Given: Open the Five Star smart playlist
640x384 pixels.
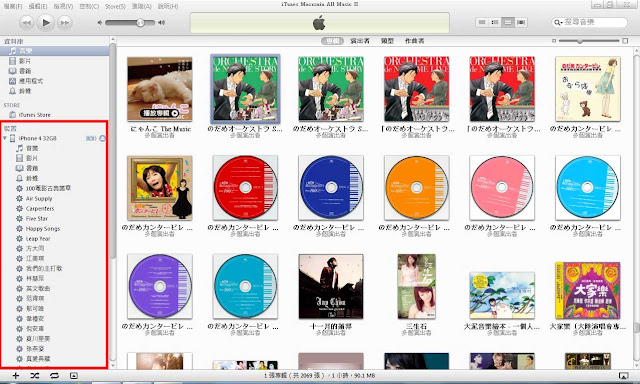Looking at the screenshot, I should click(37, 219).
